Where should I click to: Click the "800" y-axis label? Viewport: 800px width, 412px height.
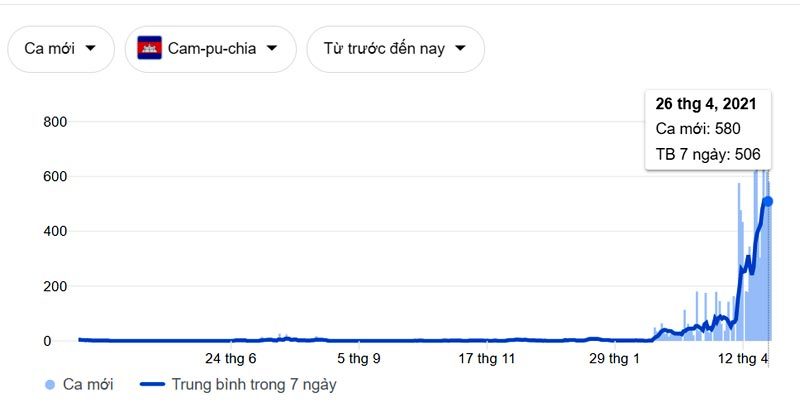pyautogui.click(x=54, y=122)
